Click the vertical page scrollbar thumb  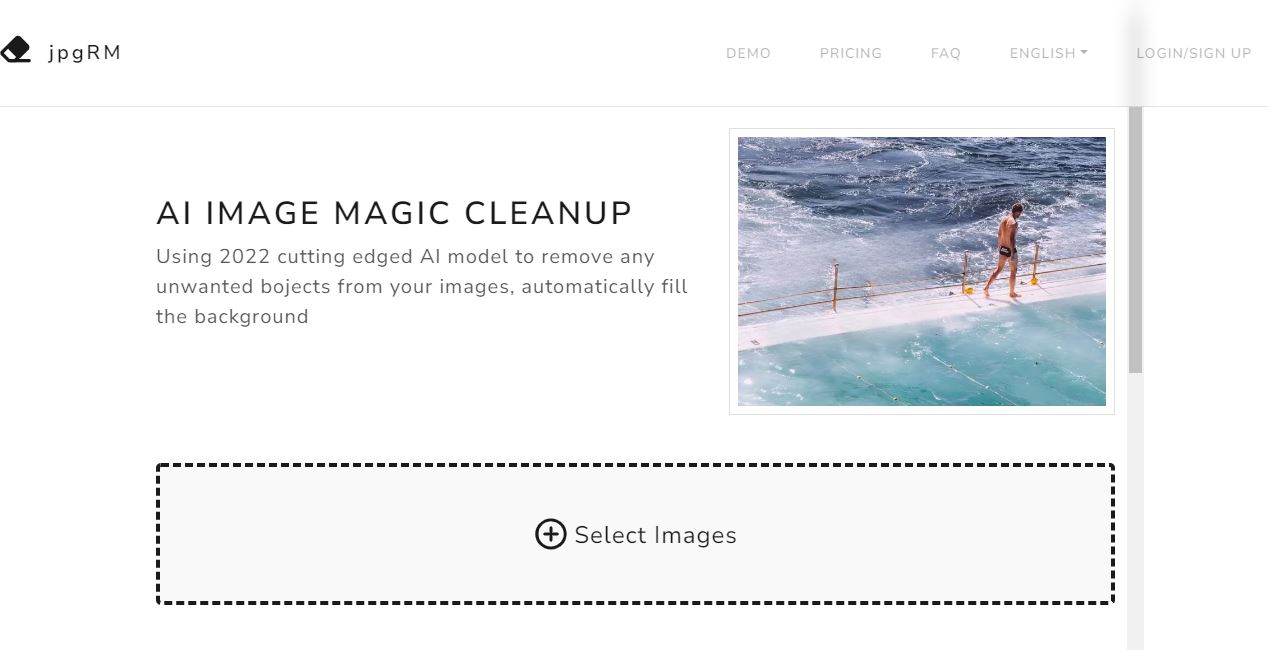coord(1135,240)
